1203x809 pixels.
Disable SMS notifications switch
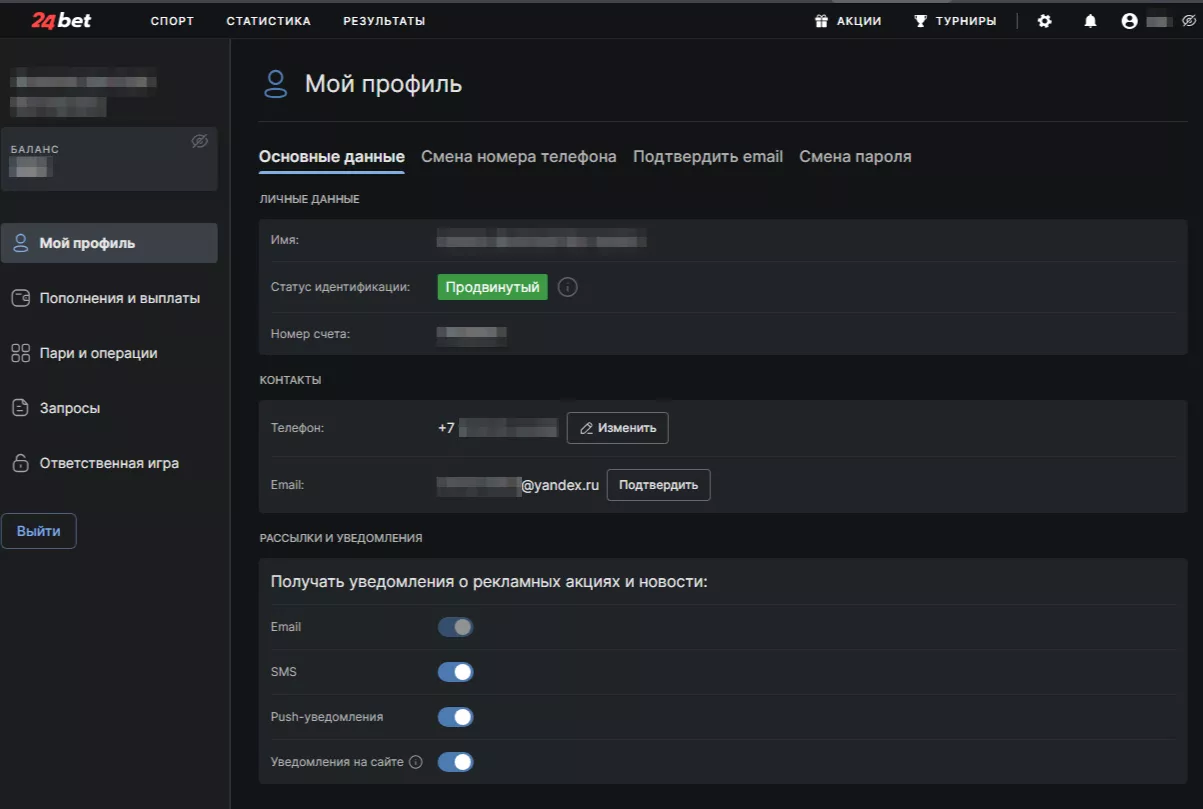coord(455,672)
